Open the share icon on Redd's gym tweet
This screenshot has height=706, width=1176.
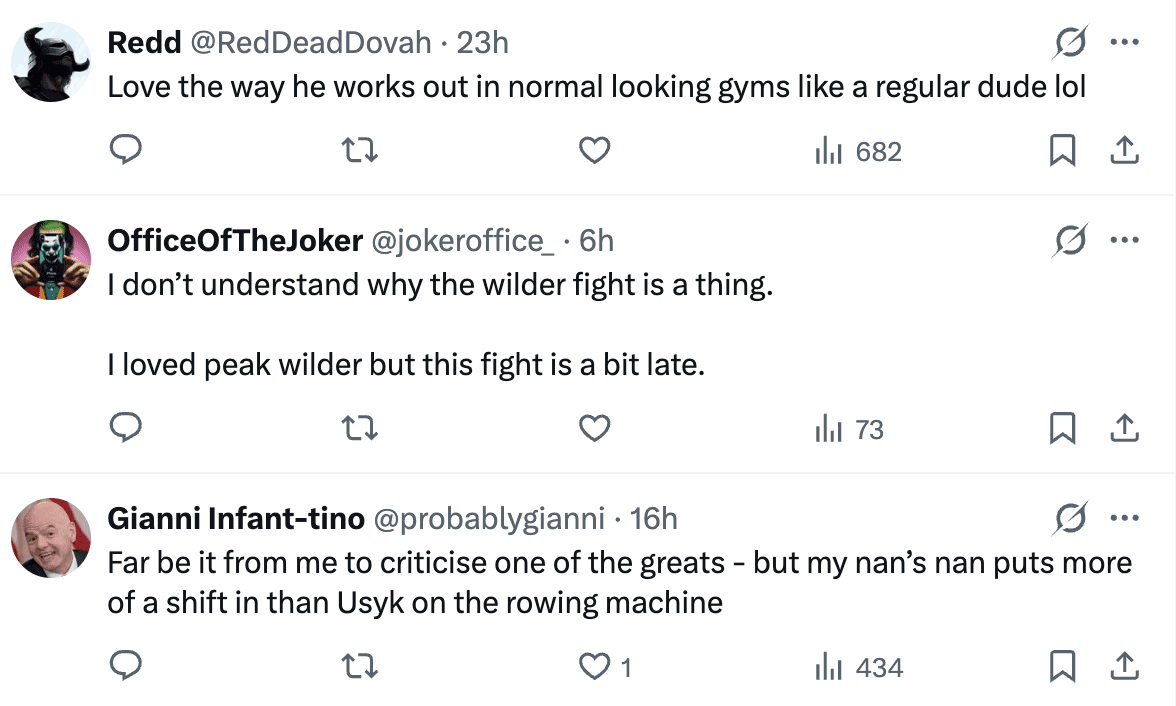[x=1124, y=150]
